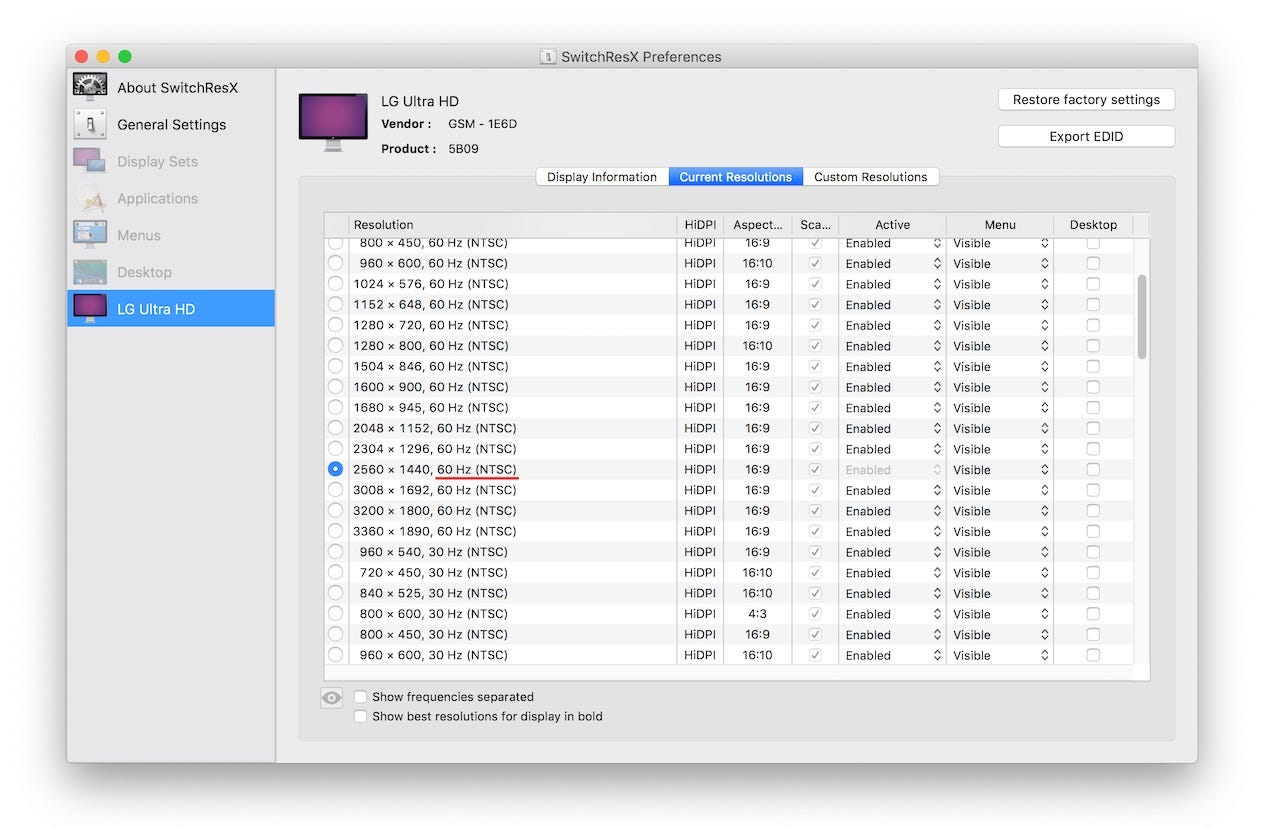Screen dimensions: 1280x827
Task: Click the 4:3 aspect cell for 800 × 600
Action: (x=757, y=614)
